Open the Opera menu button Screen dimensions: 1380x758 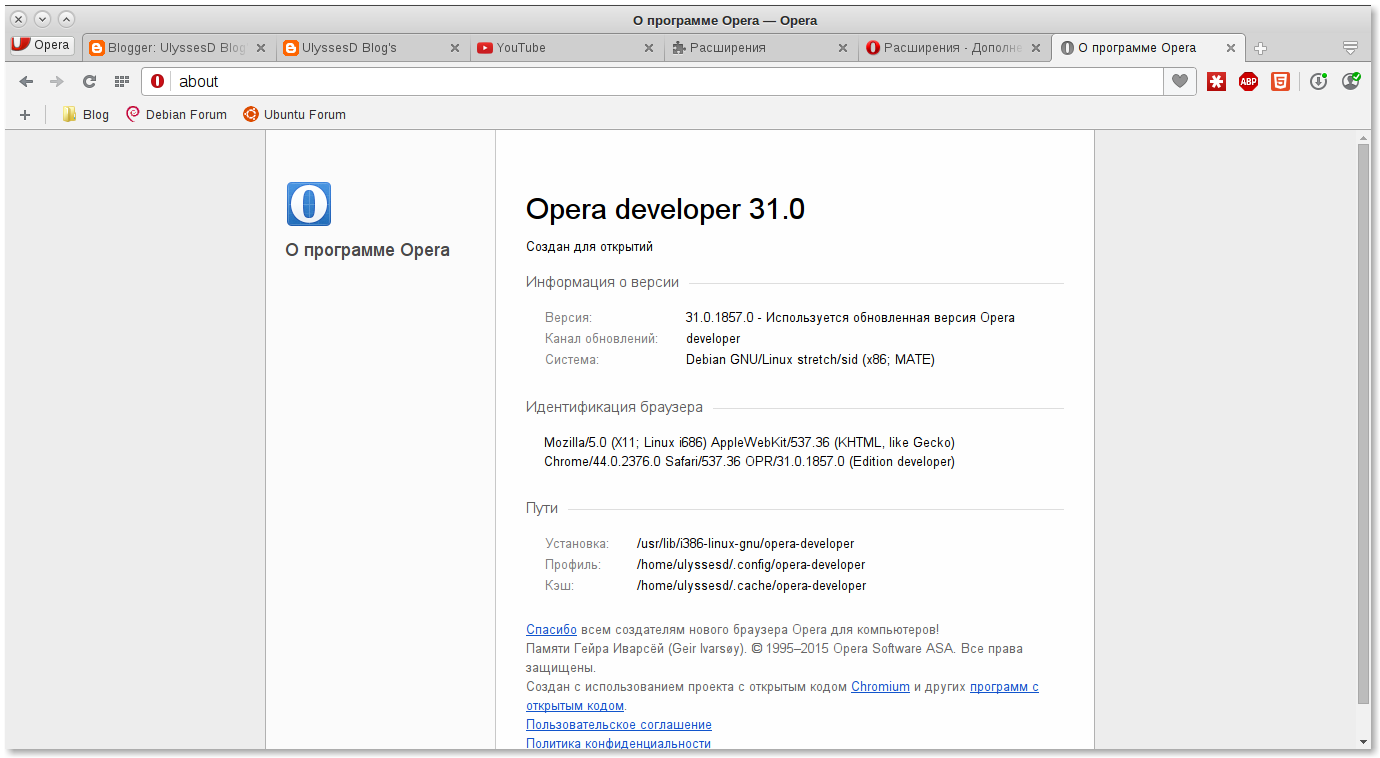pos(40,45)
